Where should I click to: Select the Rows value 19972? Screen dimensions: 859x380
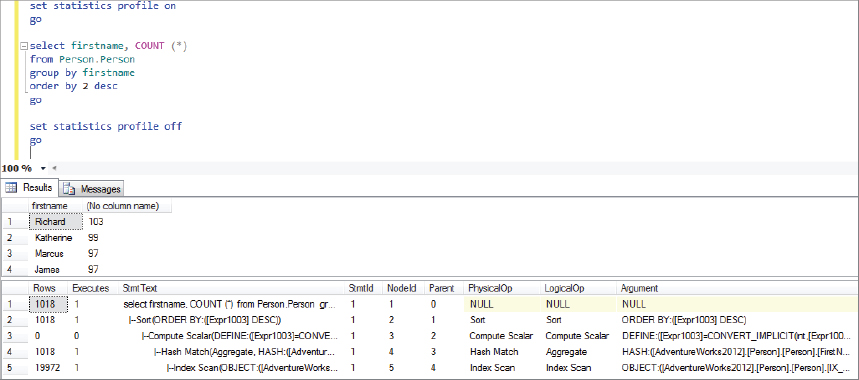pos(48,368)
